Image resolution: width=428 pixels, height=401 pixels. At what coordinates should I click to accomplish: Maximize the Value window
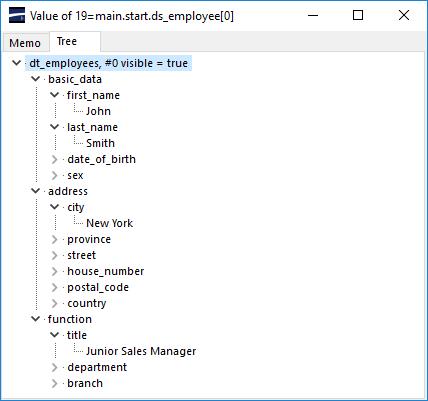pos(358,15)
